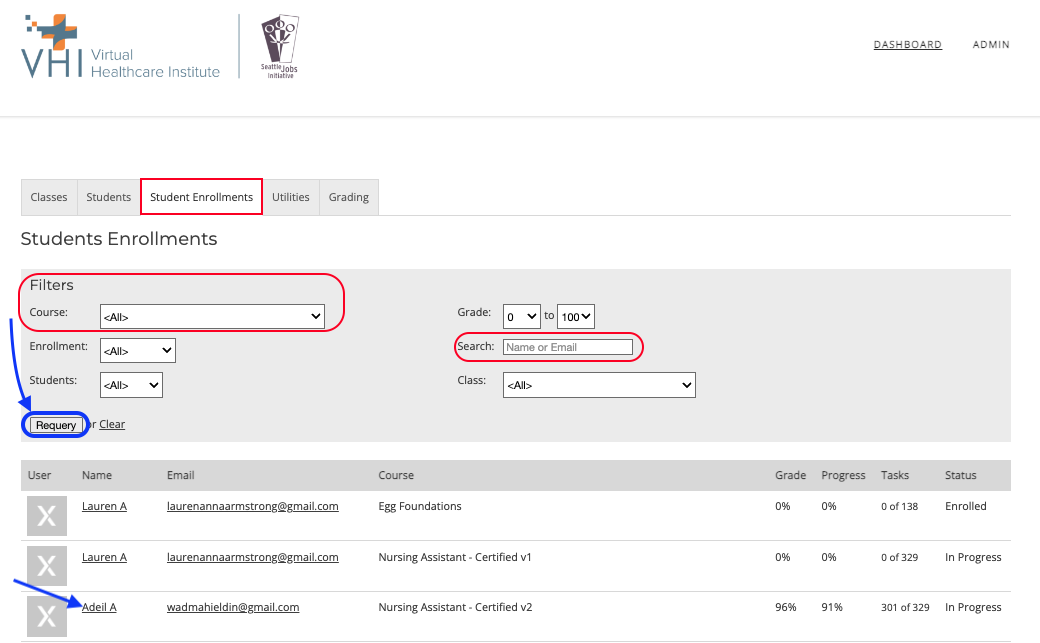Click wadmahieldin@gmail.com email link
This screenshot has width=1040, height=643.
coord(233,607)
